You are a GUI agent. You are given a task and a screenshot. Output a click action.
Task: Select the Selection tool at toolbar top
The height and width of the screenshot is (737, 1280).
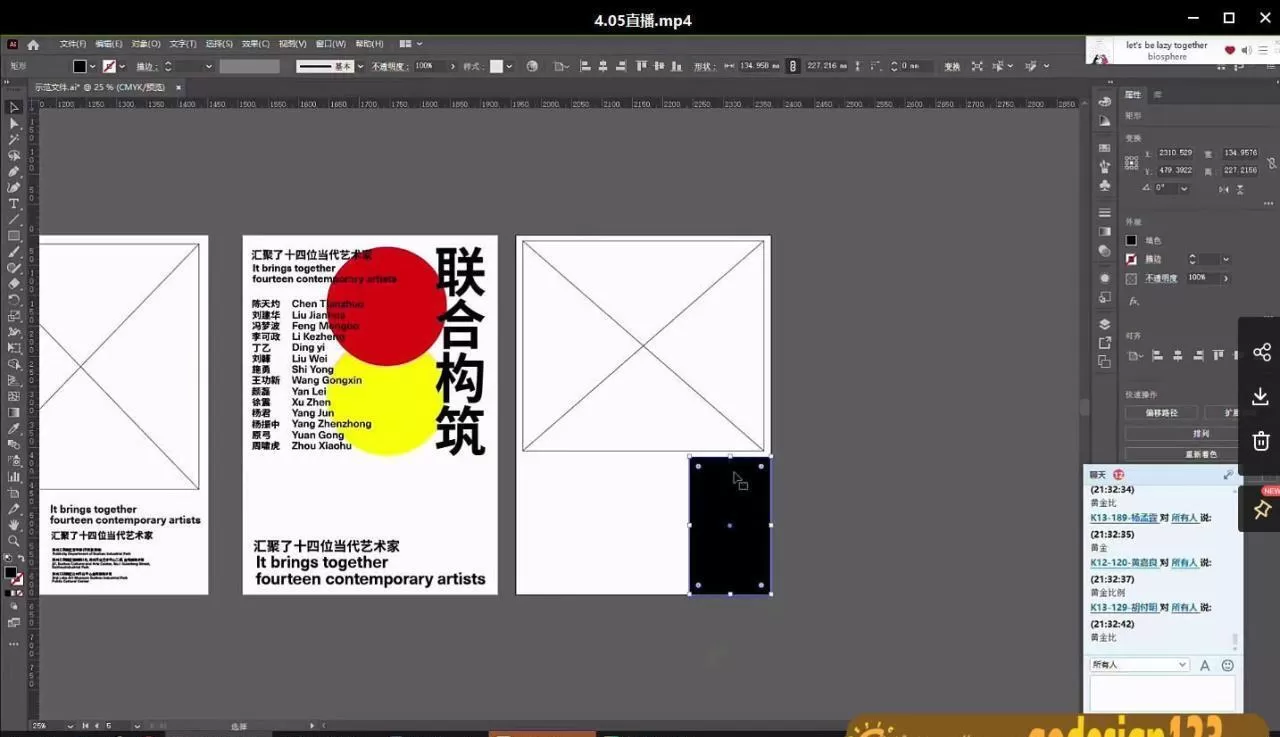[14, 108]
